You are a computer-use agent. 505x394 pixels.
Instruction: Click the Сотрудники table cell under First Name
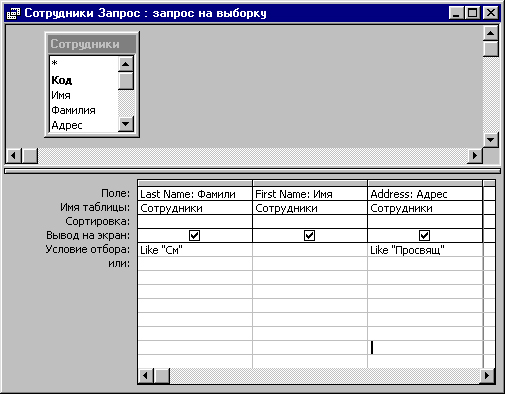(x=310, y=208)
